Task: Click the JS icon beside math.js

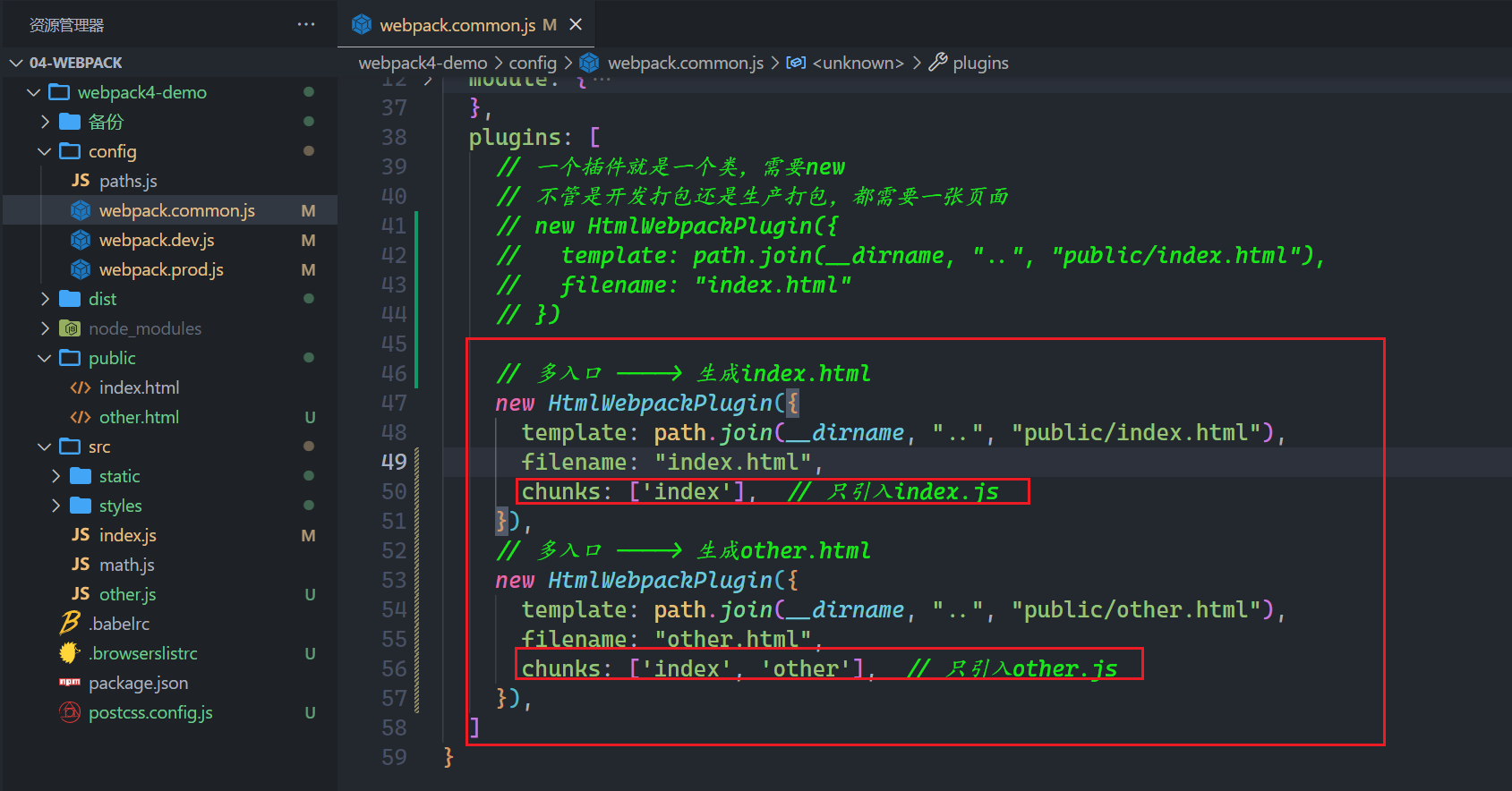Action: coord(81,565)
